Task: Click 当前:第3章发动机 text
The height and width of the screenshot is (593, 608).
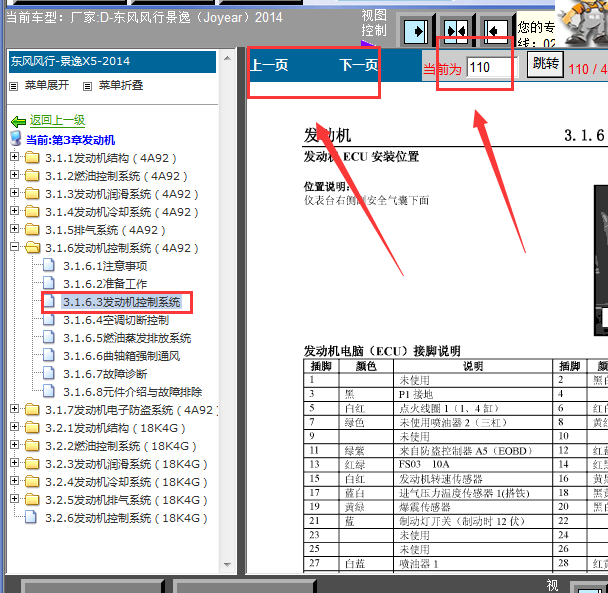Action: click(71, 140)
